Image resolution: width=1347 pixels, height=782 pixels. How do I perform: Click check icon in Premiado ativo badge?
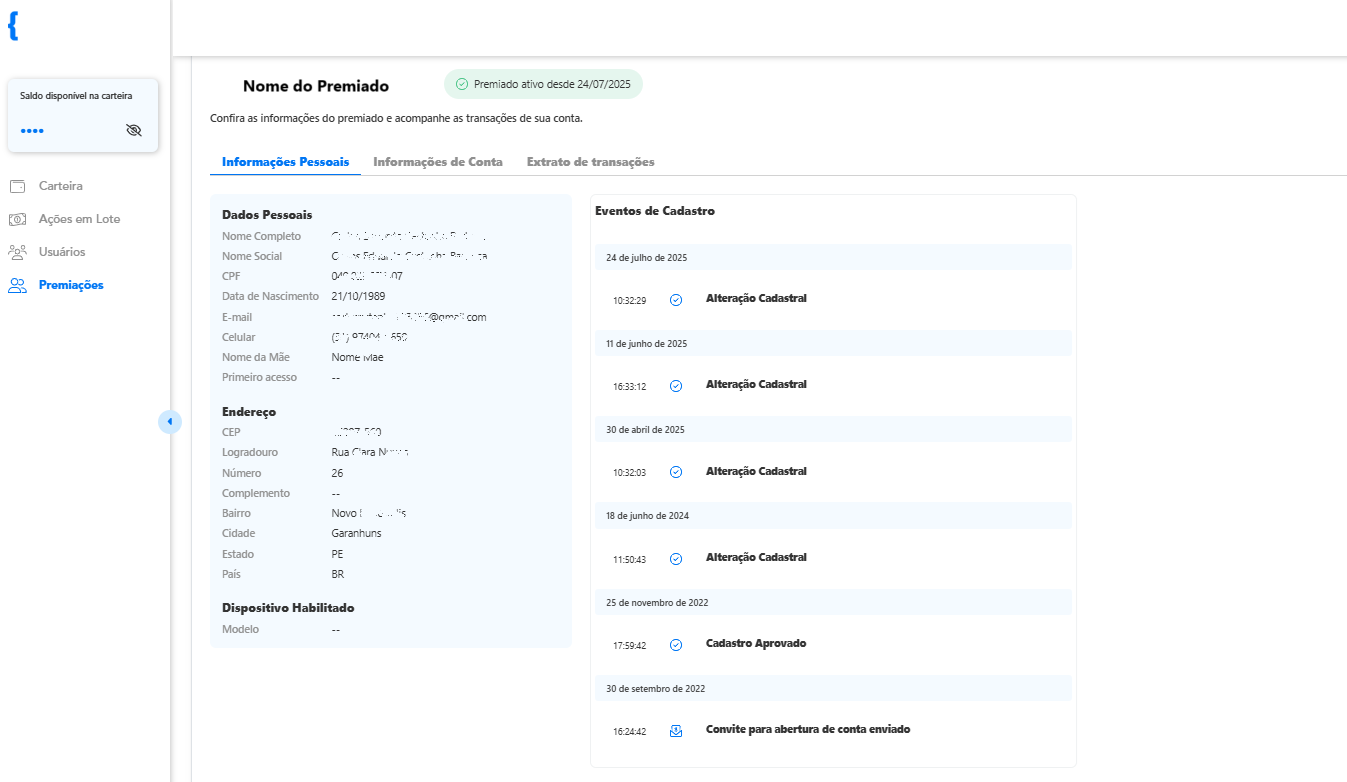click(462, 84)
